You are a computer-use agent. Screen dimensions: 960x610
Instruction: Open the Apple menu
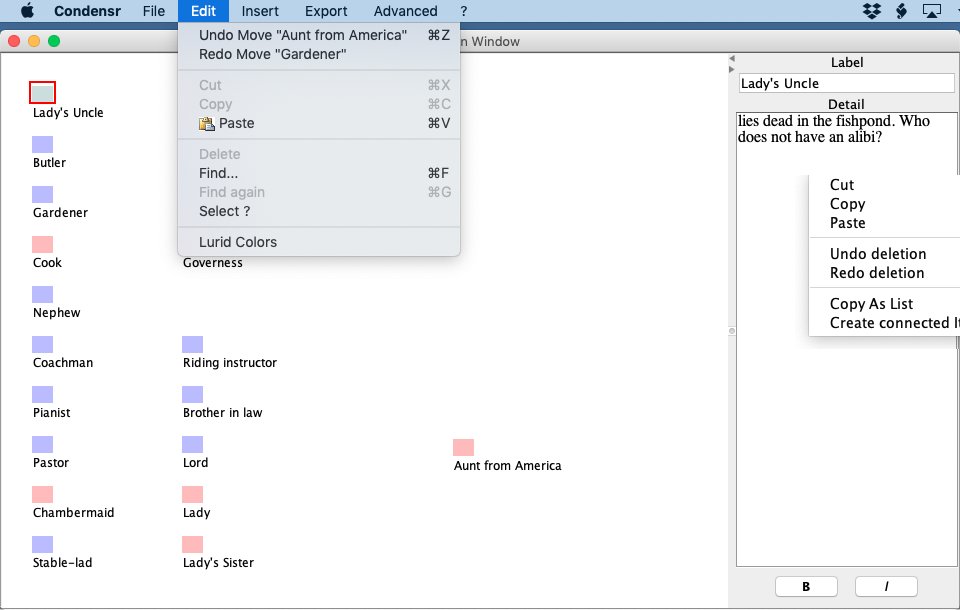(27, 10)
